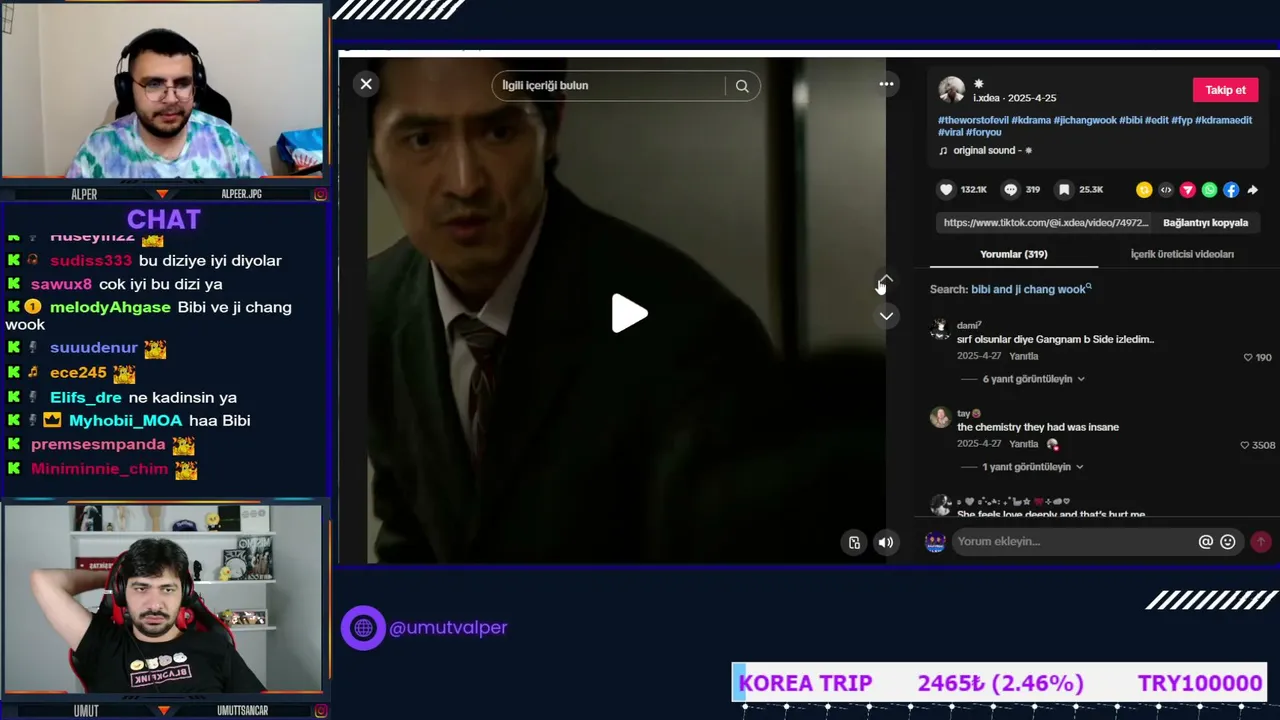This screenshot has width=1280, height=720.
Task: Save video with the bookmark icon
Action: coord(1064,189)
